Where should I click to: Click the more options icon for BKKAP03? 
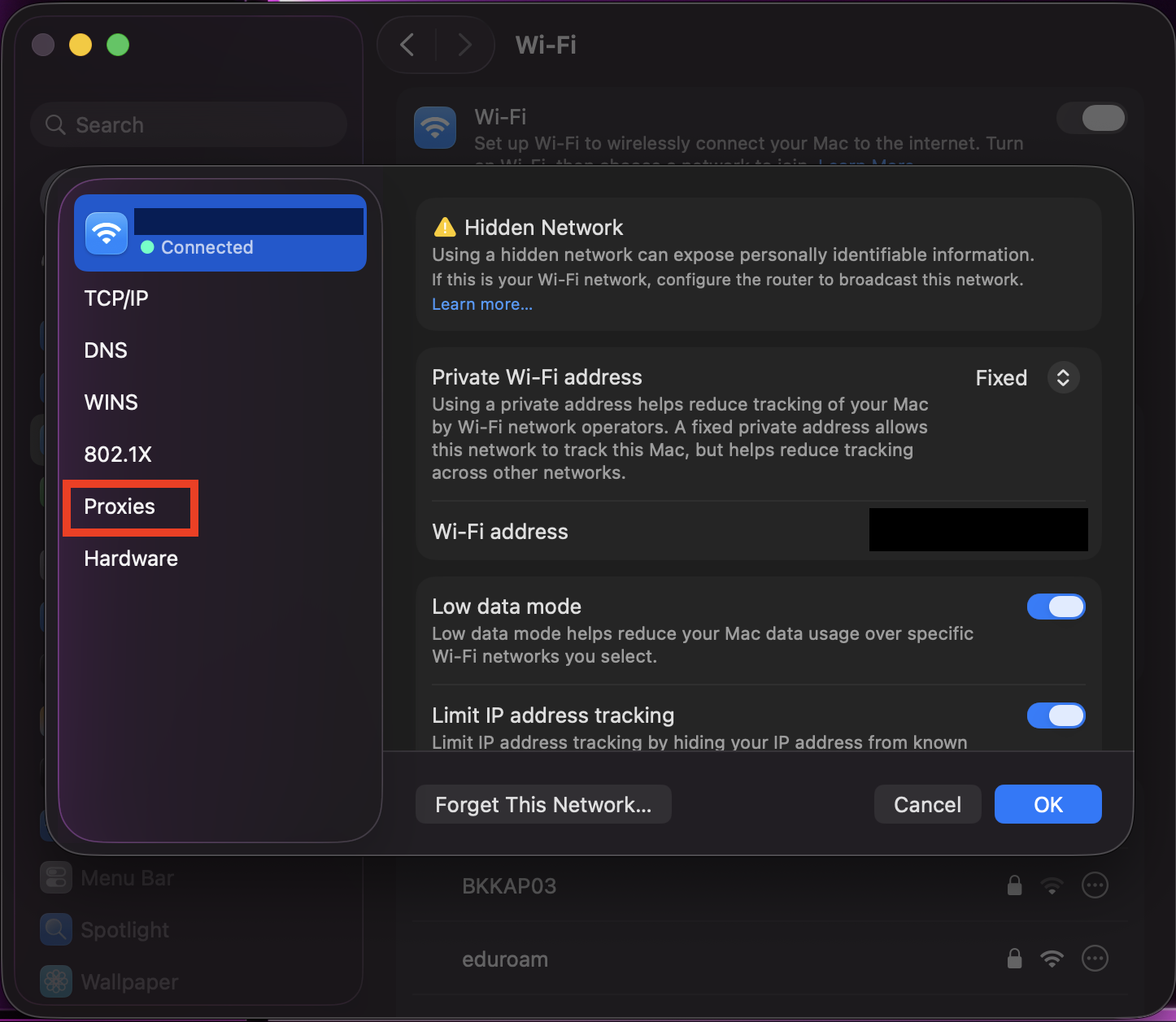pos(1095,885)
